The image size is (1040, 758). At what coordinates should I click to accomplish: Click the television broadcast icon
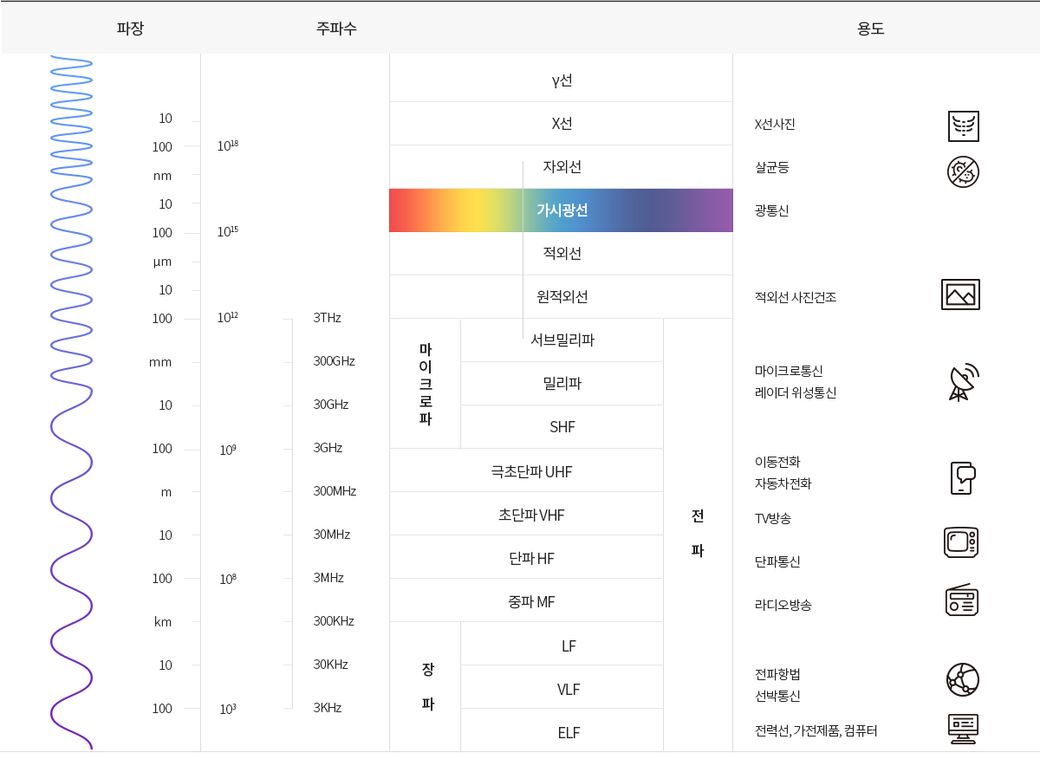pyautogui.click(x=961, y=542)
